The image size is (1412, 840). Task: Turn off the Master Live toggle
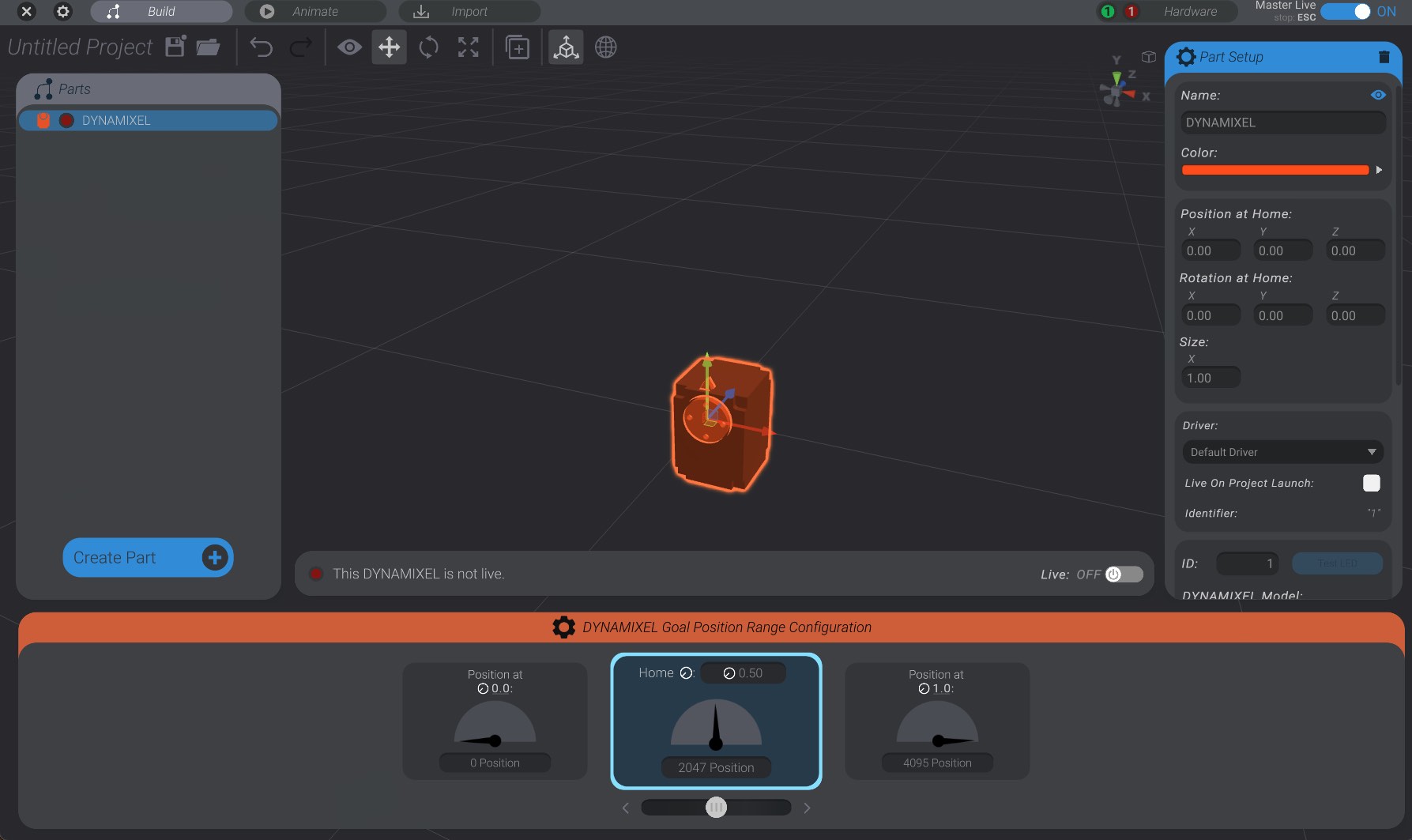tap(1346, 12)
